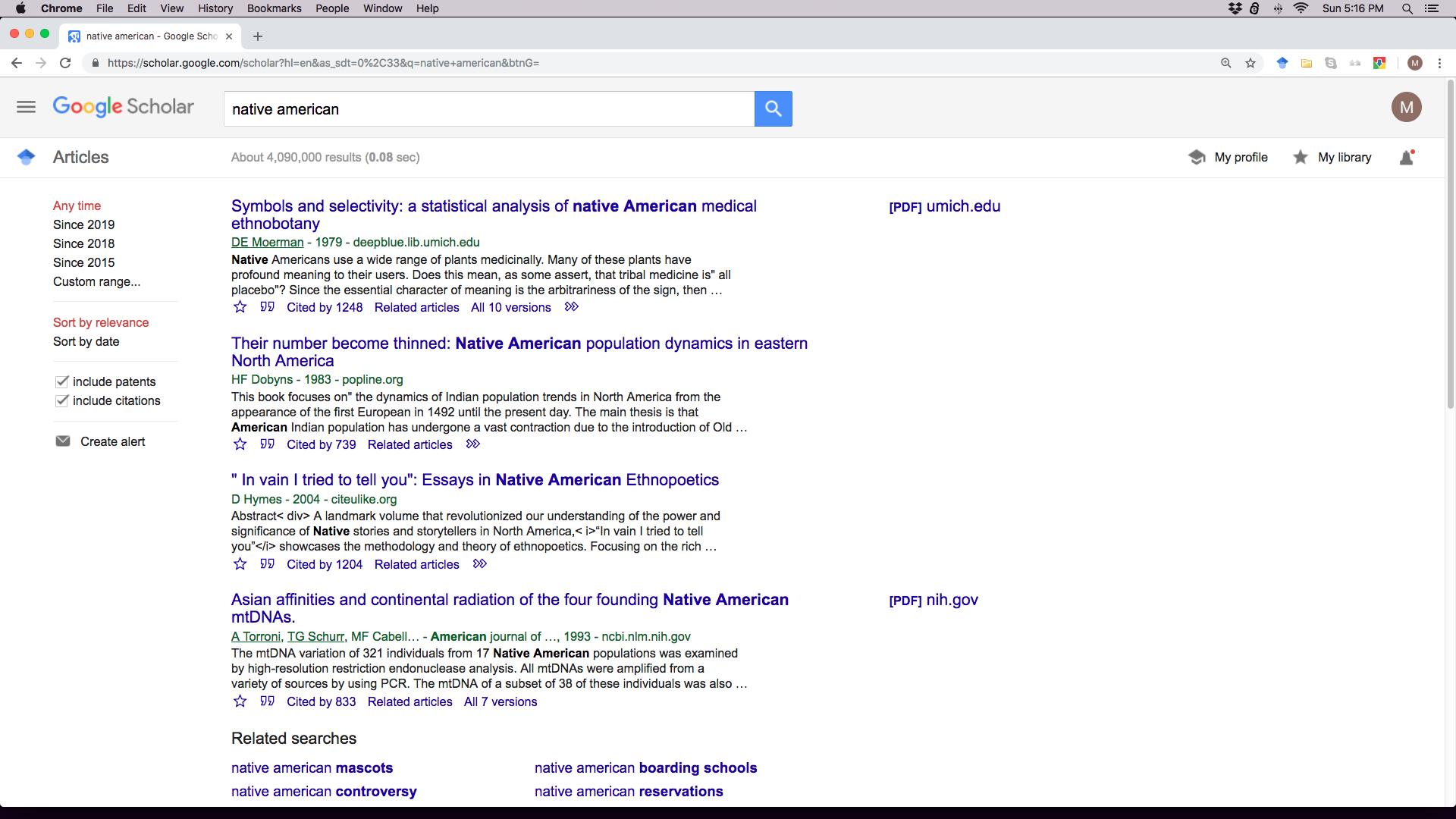Select Sort by date option
Image resolution: width=1456 pixels, height=819 pixels.
coord(86,341)
